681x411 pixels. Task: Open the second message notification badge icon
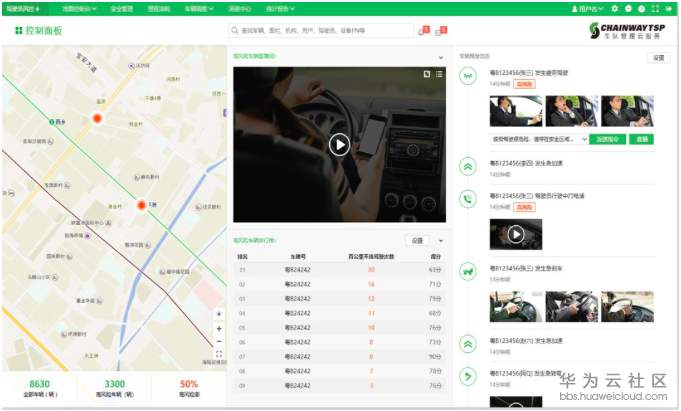click(441, 30)
